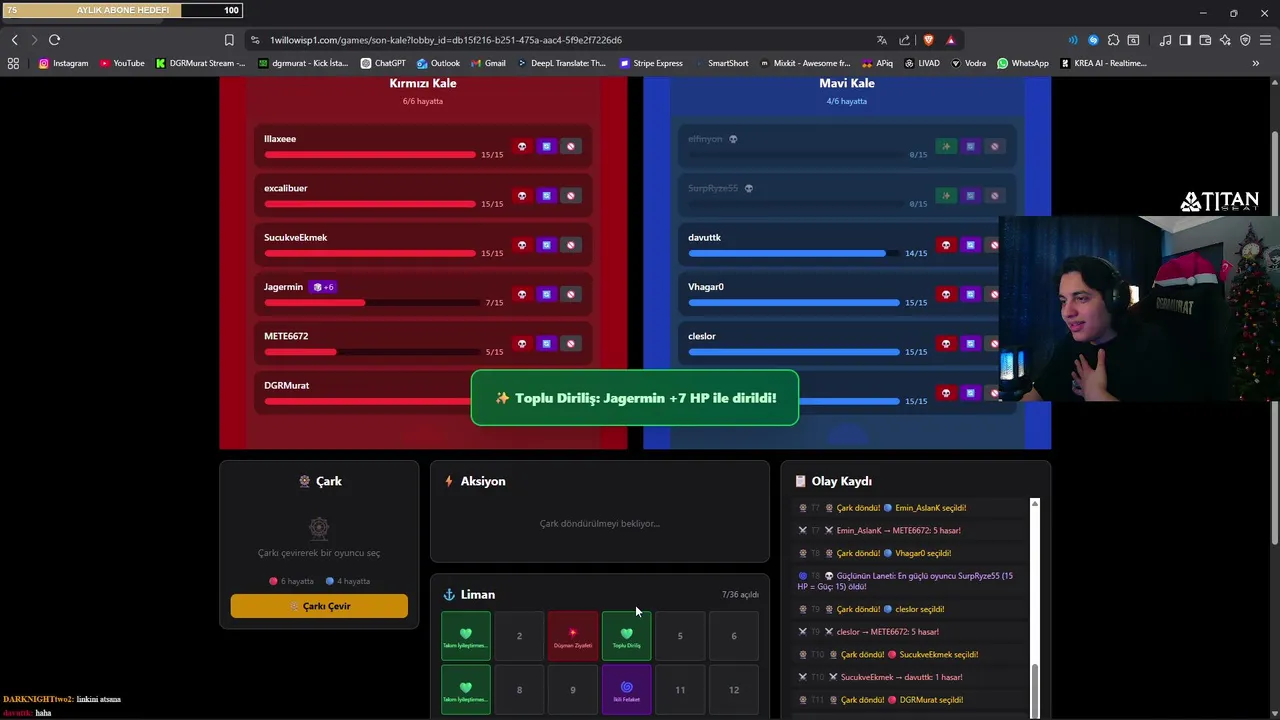This screenshot has width=1280, height=720.
Task: Select Liman tile number 9
Action: tap(573, 690)
